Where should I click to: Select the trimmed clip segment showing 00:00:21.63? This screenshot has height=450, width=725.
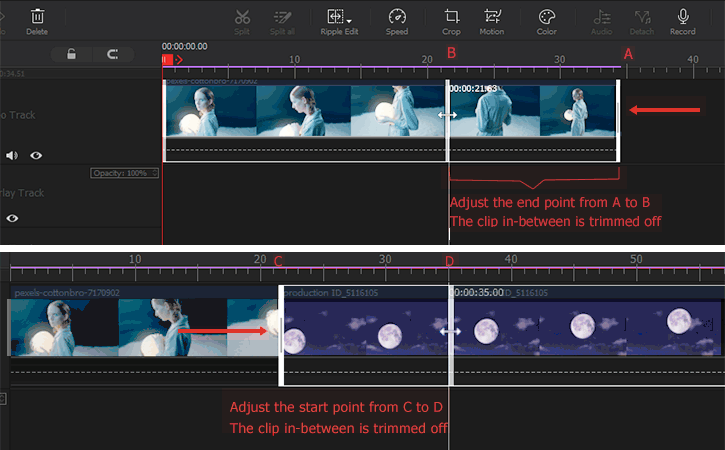(x=533, y=120)
